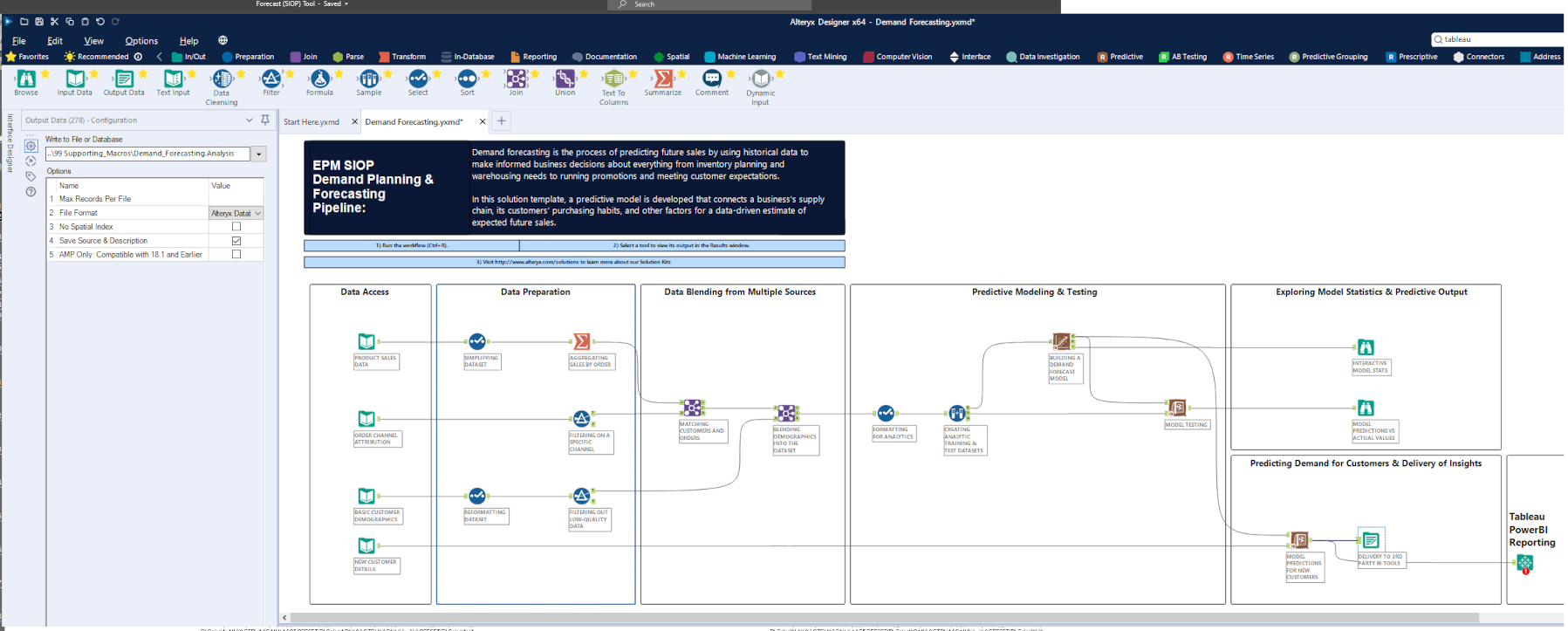Screen dimensions: 1568x631
Task: Click the canvas horizontal scrollbar
Action: click(x=884, y=618)
